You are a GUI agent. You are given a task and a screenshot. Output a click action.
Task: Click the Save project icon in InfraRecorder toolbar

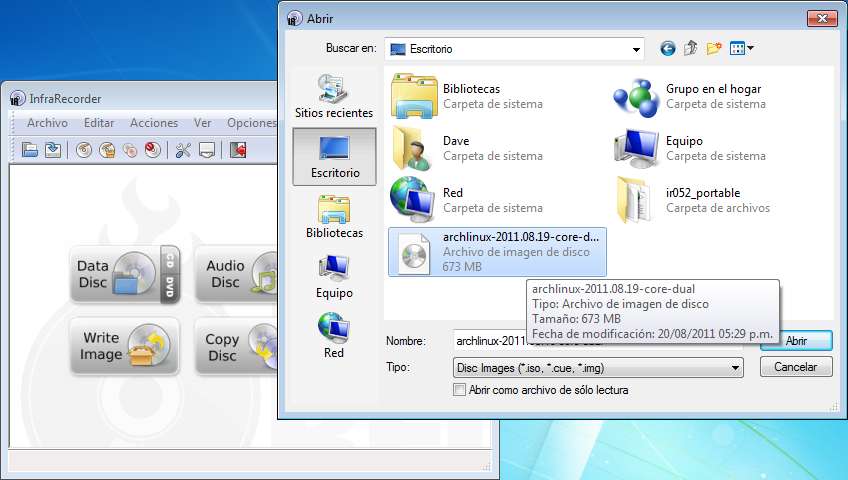(x=53, y=150)
